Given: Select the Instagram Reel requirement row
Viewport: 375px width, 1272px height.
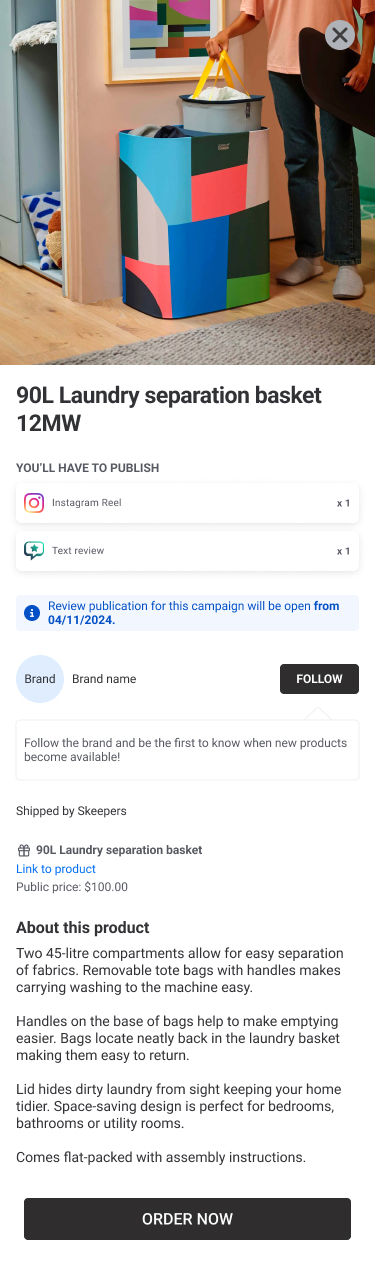Looking at the screenshot, I should (x=187, y=503).
